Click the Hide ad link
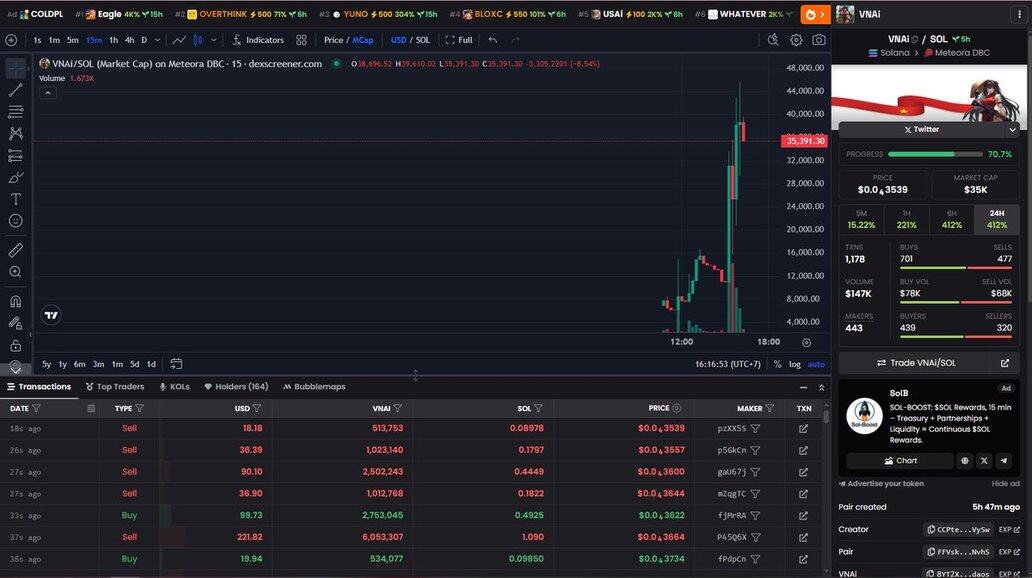1032x578 pixels. (1005, 483)
